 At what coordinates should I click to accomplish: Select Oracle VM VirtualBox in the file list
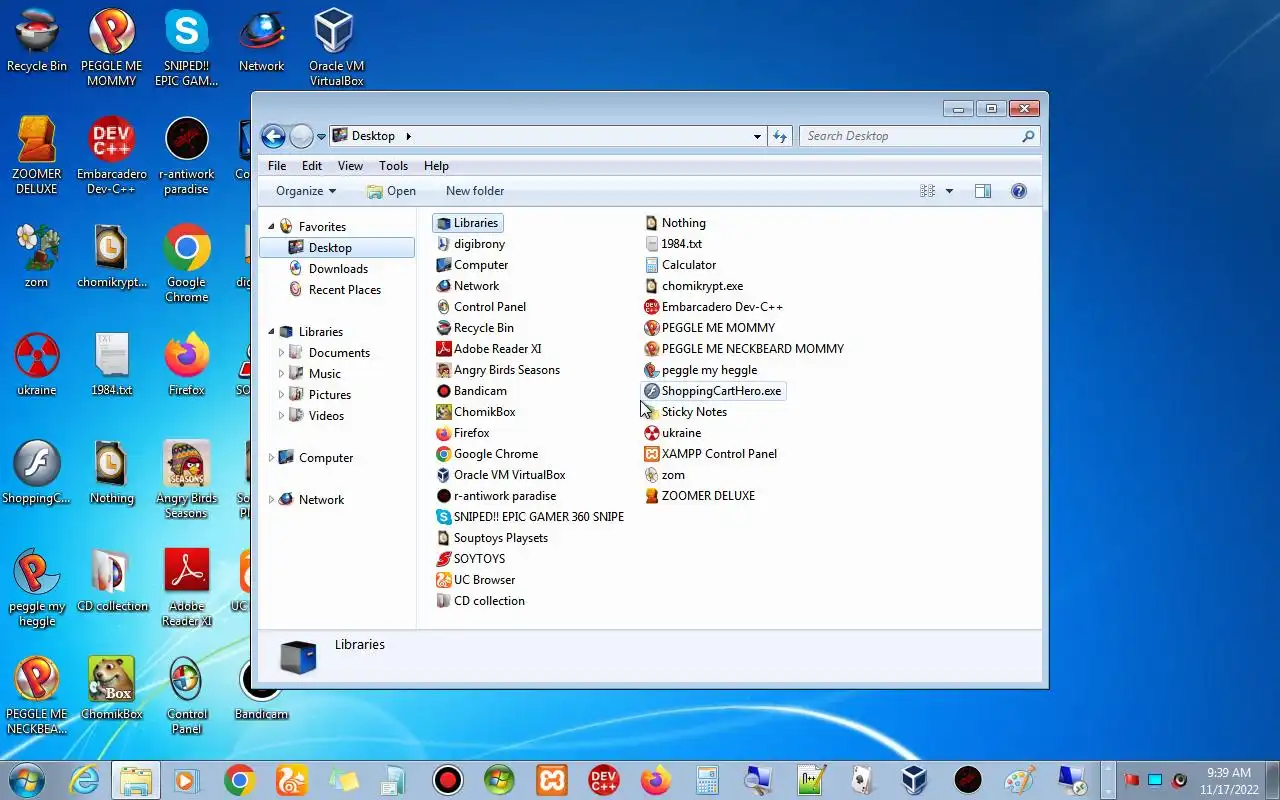501,475
